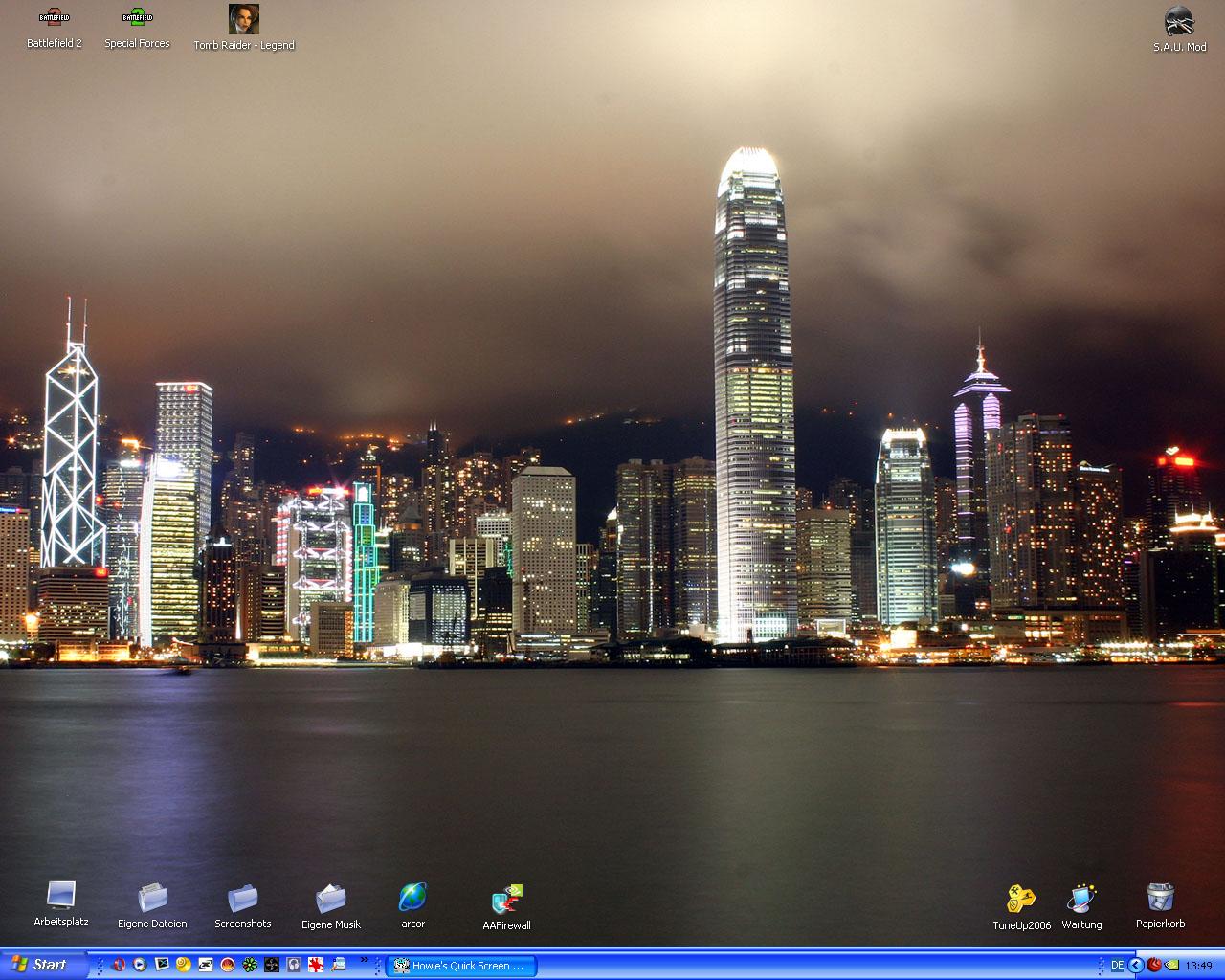Open the Windows Start menu

(x=44, y=965)
